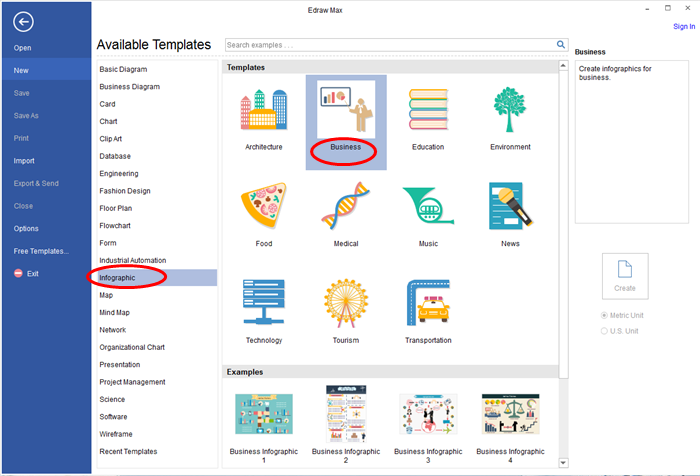Select the Software category
The width and height of the screenshot is (700, 476).
(113, 417)
